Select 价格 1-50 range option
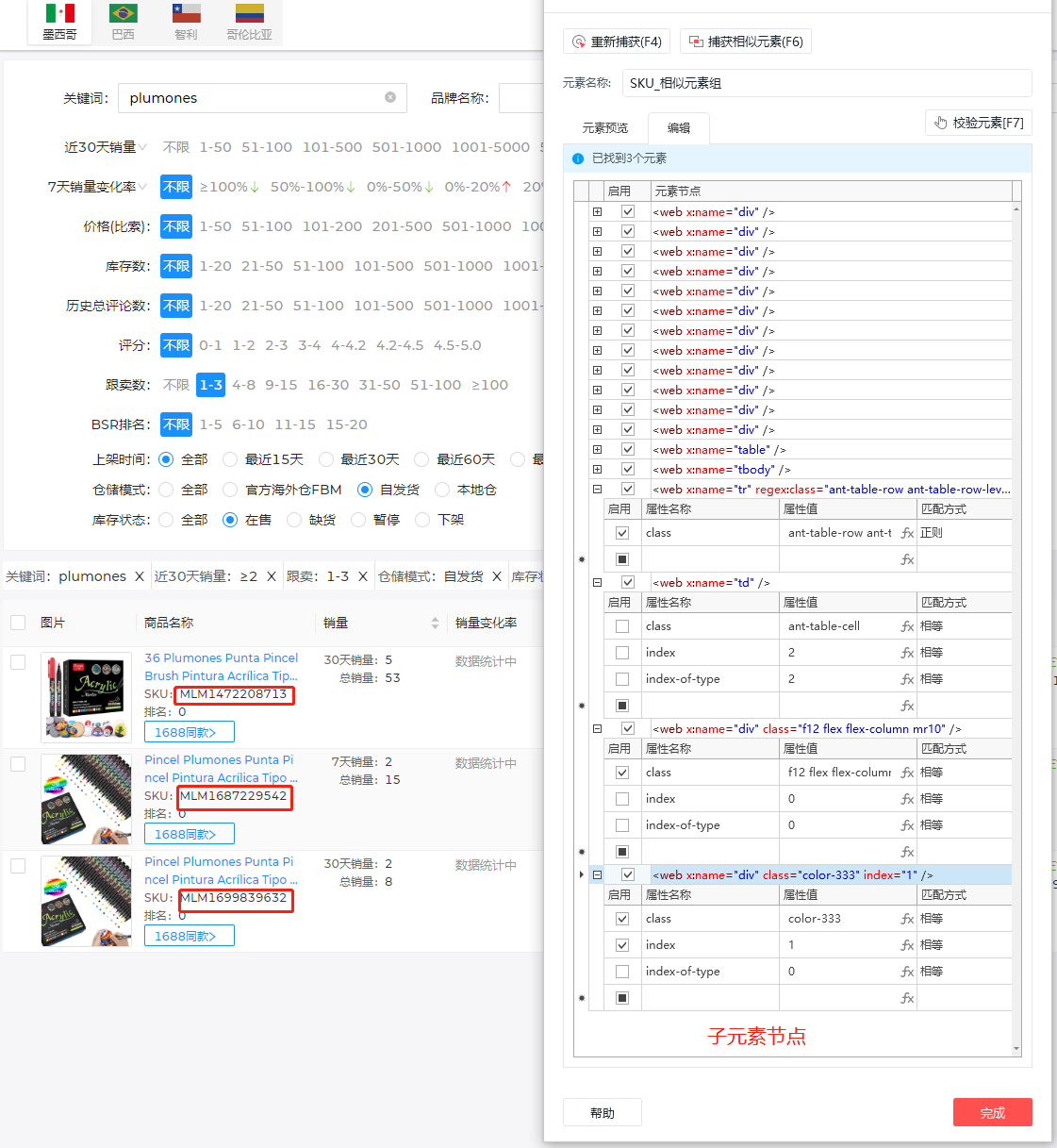Image resolution: width=1057 pixels, height=1148 pixels. point(215,226)
